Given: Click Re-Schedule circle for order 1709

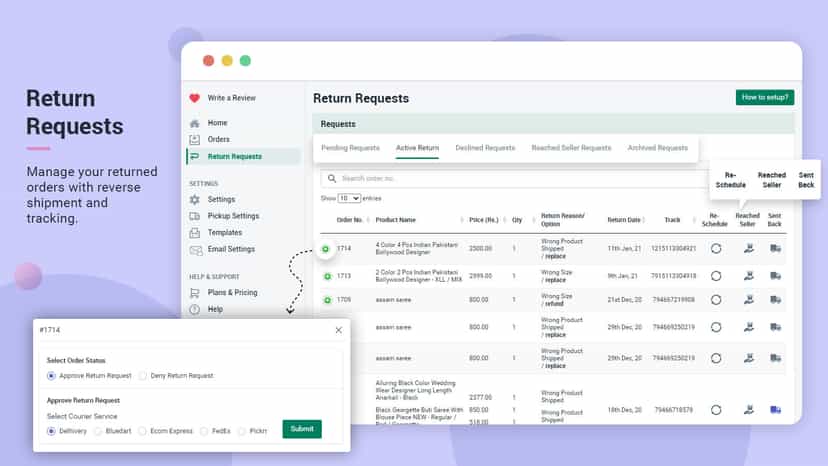Looking at the screenshot, I should [x=716, y=300].
